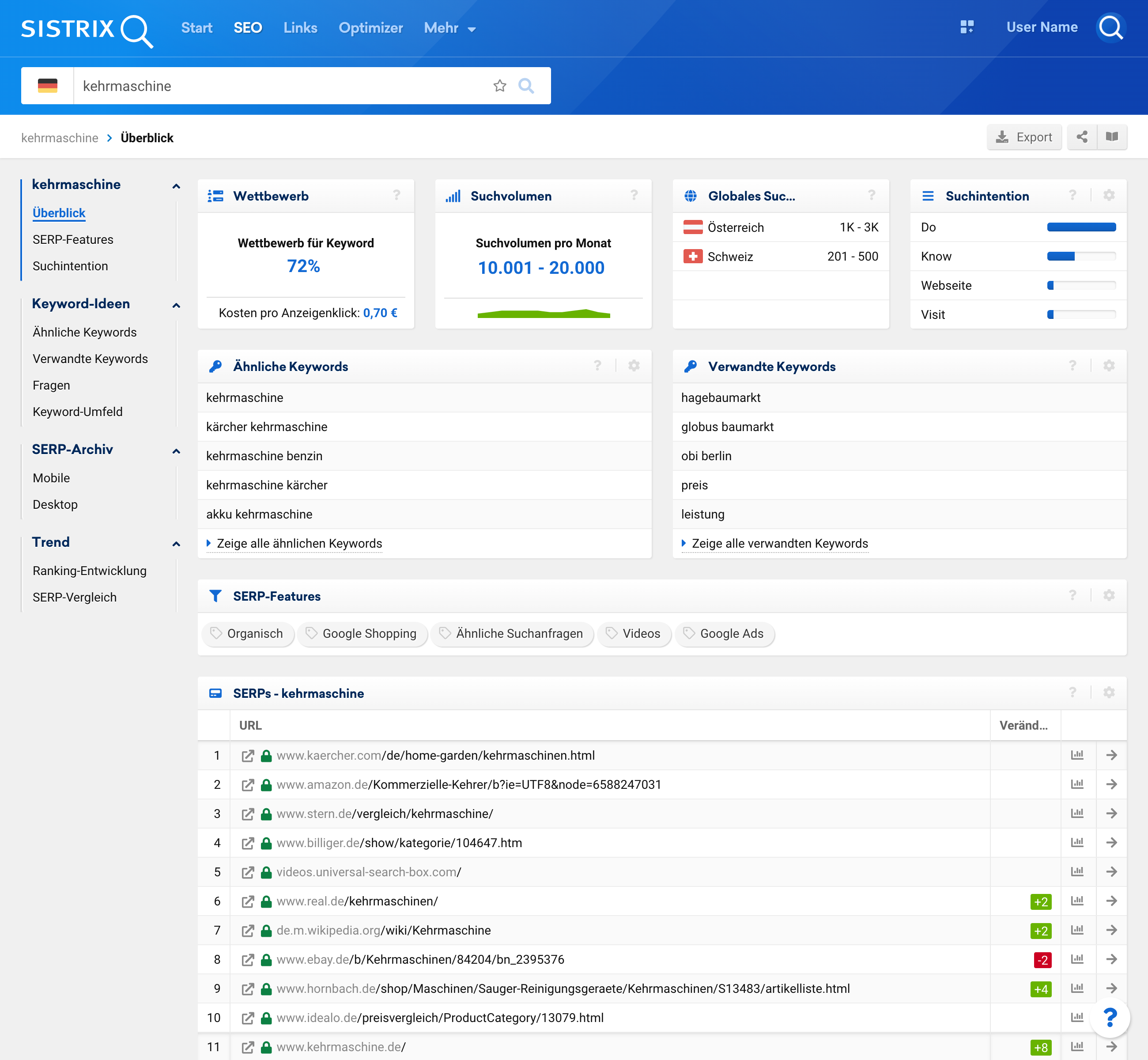Viewport: 1148px width, 1060px height.
Task: Click external link icon for amazon.de result
Action: pos(247,785)
